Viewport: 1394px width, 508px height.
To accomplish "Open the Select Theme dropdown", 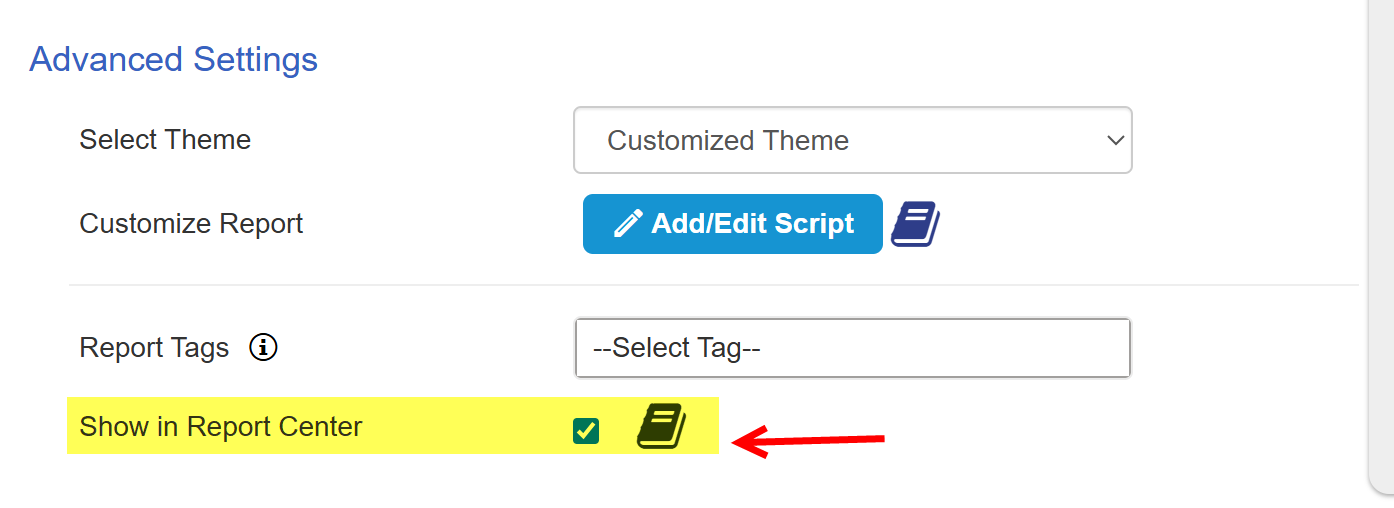I will click(852, 140).
